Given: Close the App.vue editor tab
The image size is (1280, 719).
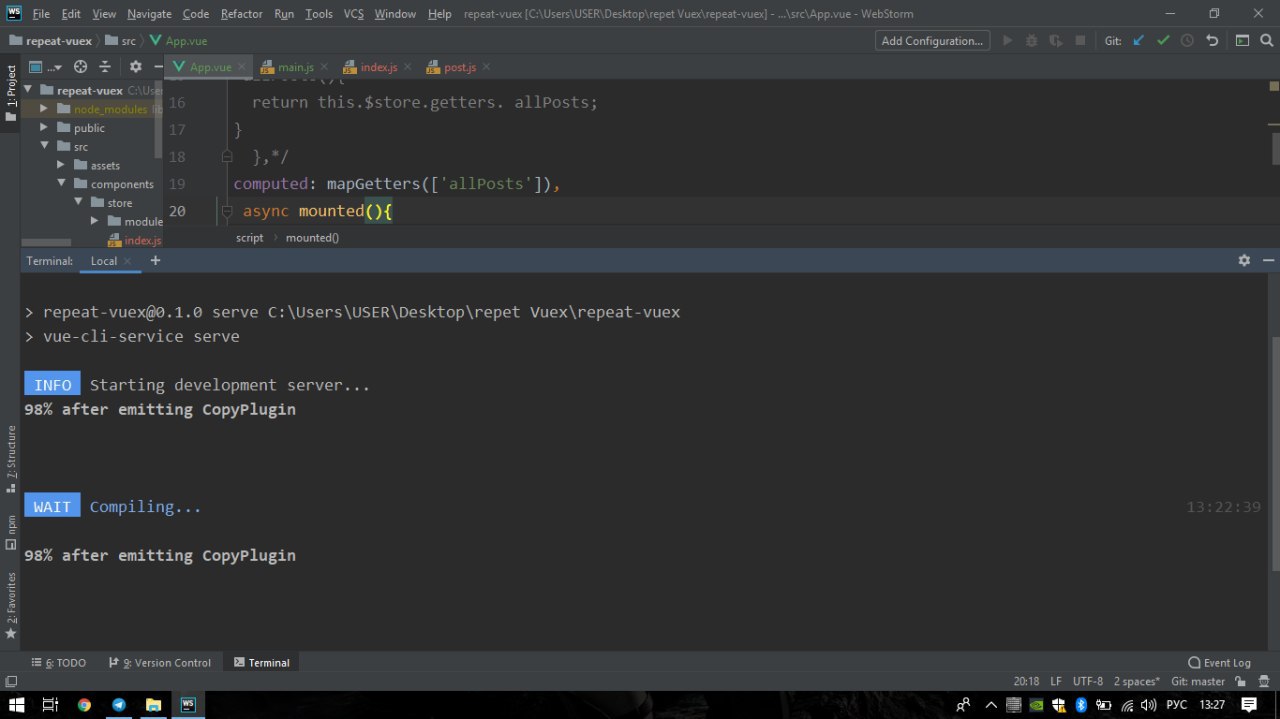Looking at the screenshot, I should click(x=243, y=67).
